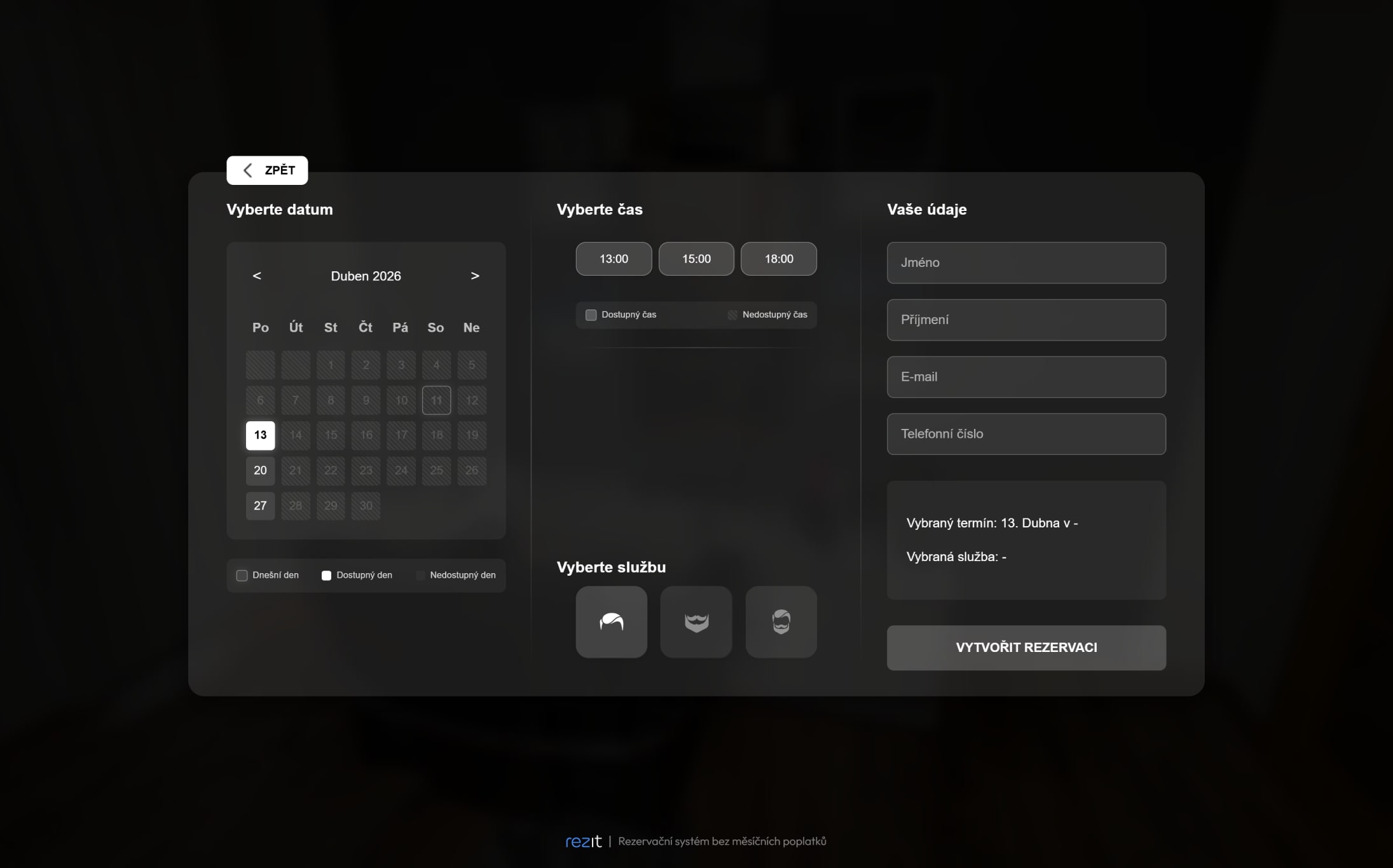The image size is (1393, 868).
Task: Select the haircut service icon
Action: (x=611, y=621)
